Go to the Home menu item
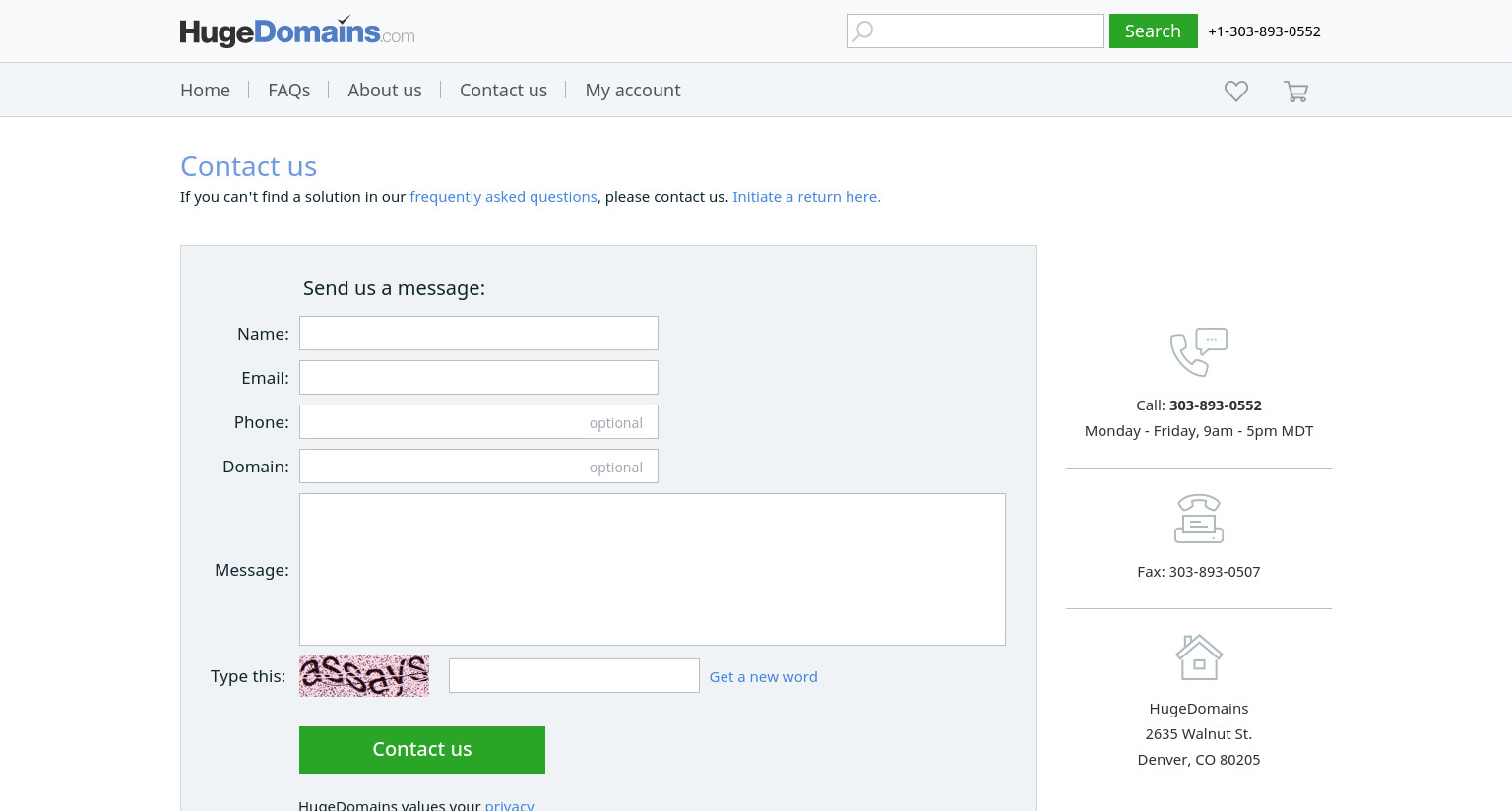 [205, 90]
